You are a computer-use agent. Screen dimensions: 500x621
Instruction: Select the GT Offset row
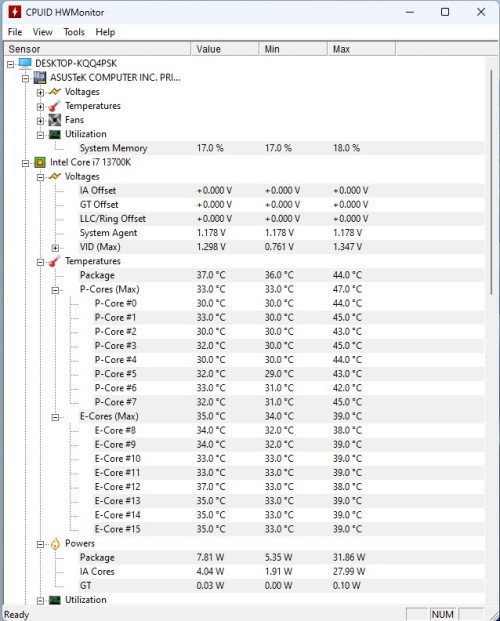281,205
